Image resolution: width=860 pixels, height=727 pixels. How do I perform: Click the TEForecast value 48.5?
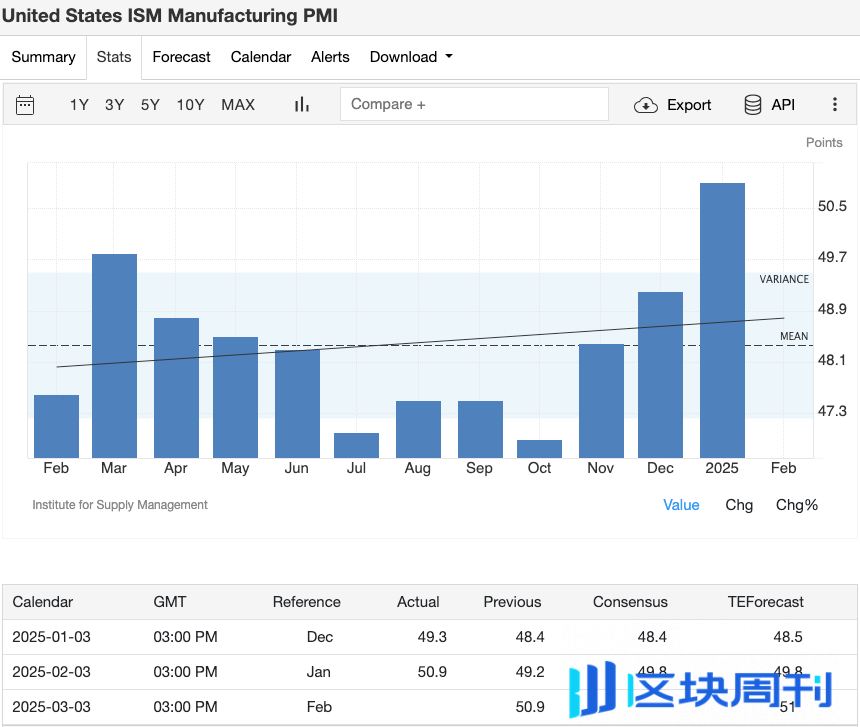(788, 637)
